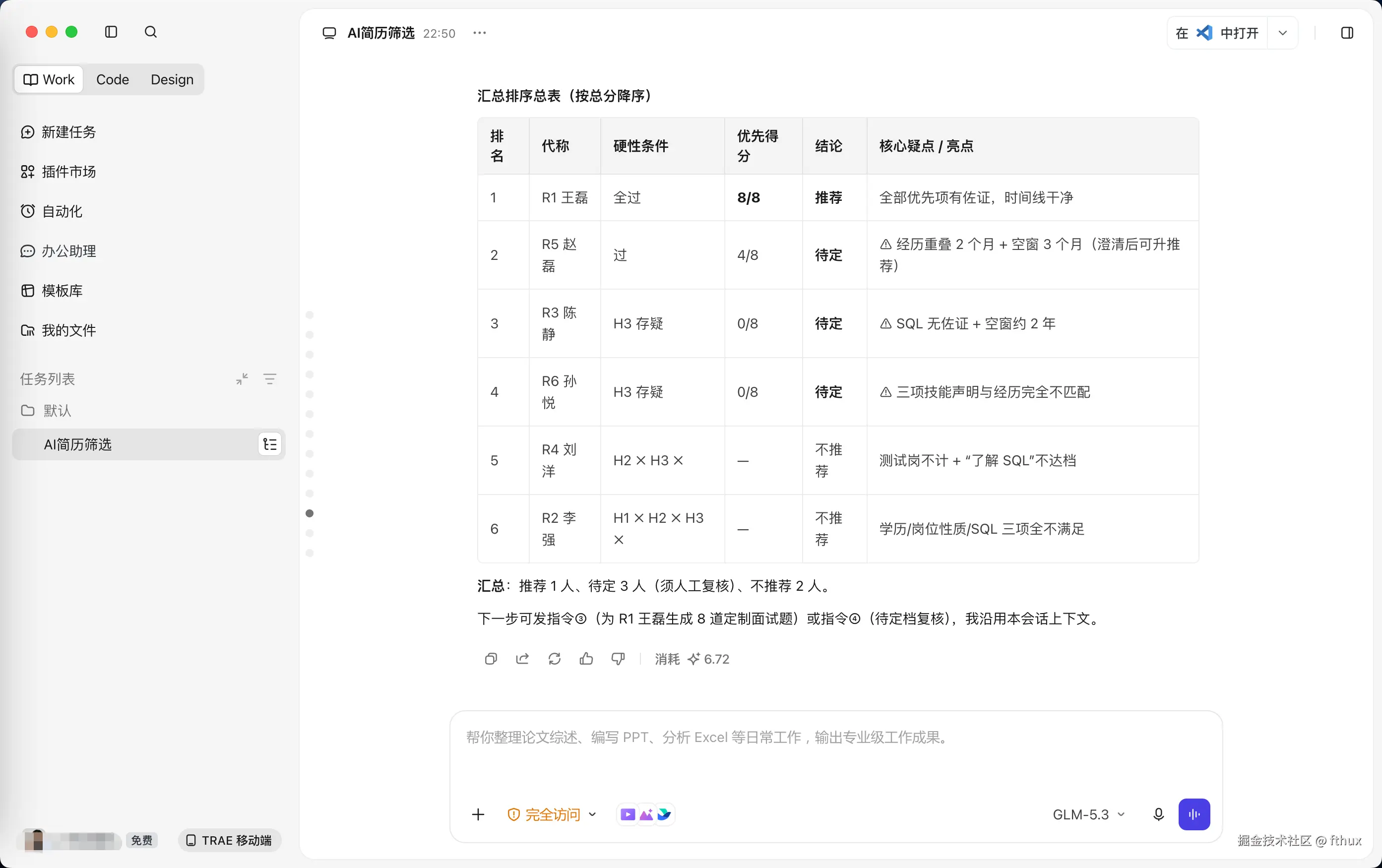This screenshot has width=1382, height=868.
Task: Open in VS Code with 中打开 button
Action: coord(1217,33)
